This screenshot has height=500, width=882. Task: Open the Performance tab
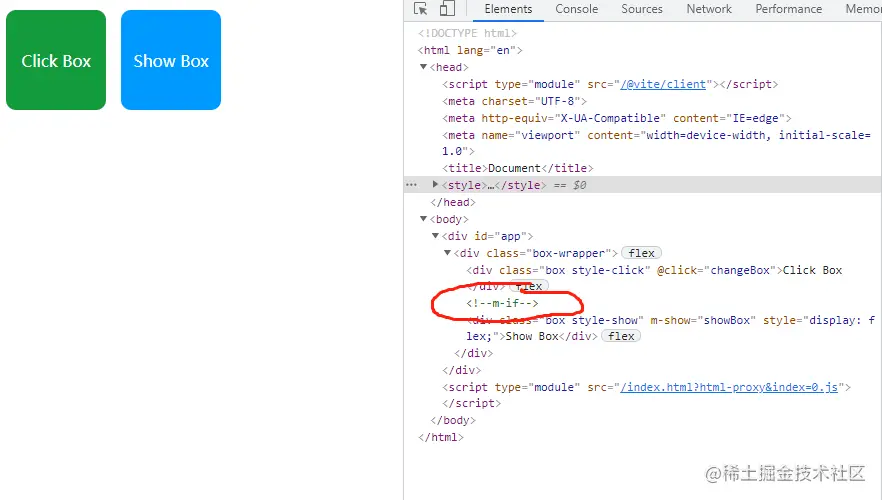point(789,9)
